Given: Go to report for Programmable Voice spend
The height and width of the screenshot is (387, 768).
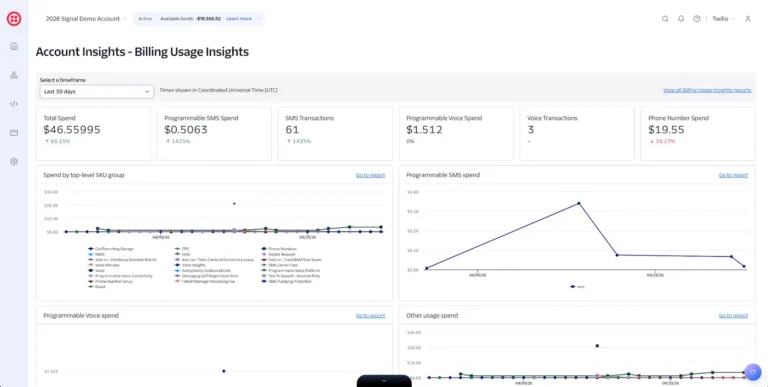Looking at the screenshot, I should 370,315.
